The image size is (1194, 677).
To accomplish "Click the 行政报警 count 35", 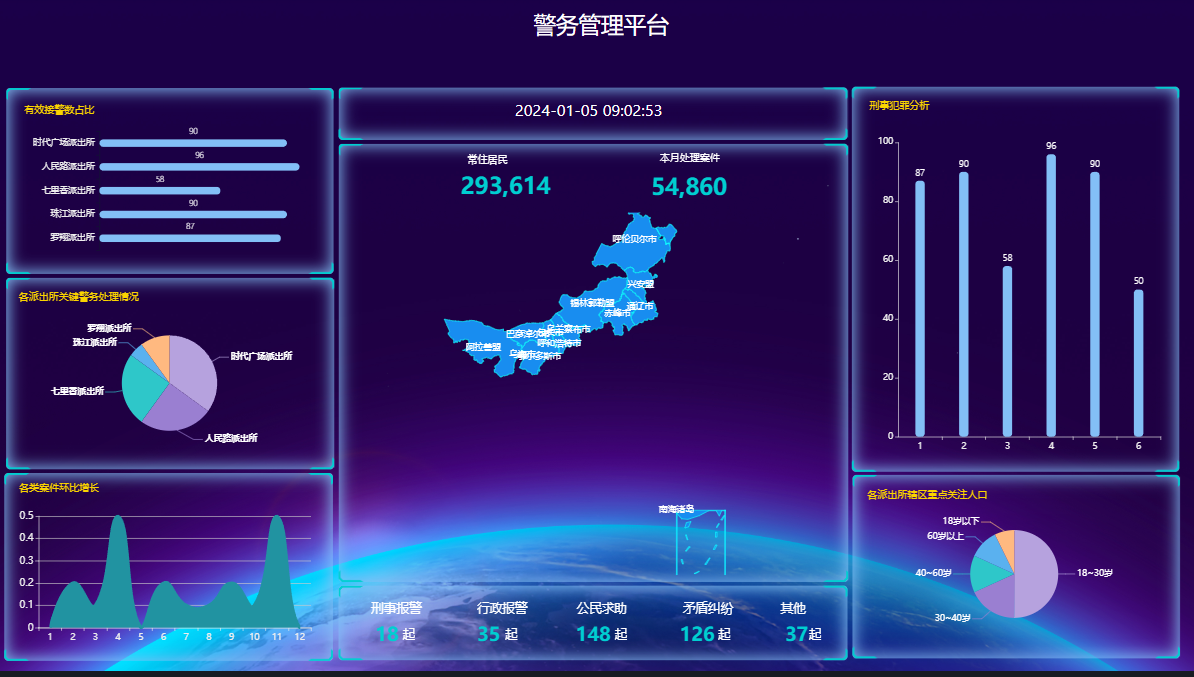I will click(489, 634).
